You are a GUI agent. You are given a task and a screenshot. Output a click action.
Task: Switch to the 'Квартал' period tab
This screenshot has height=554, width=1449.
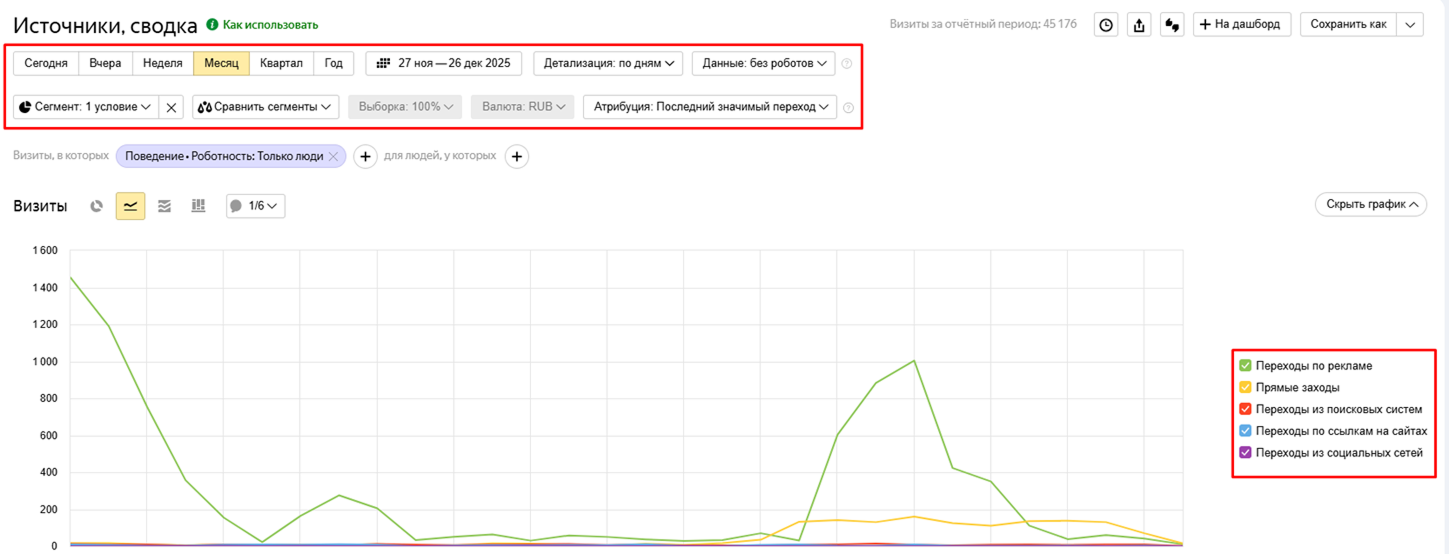click(281, 63)
